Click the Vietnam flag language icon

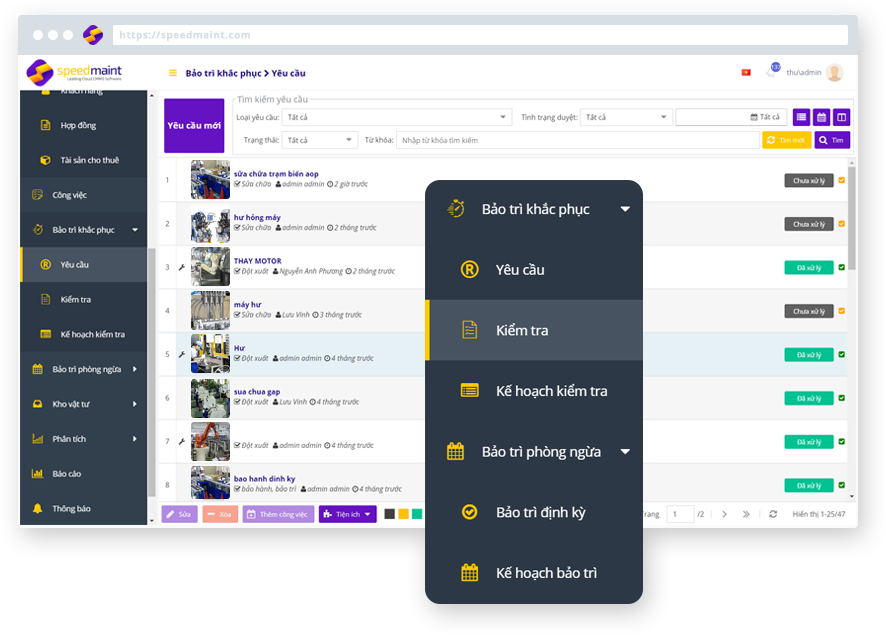[746, 73]
